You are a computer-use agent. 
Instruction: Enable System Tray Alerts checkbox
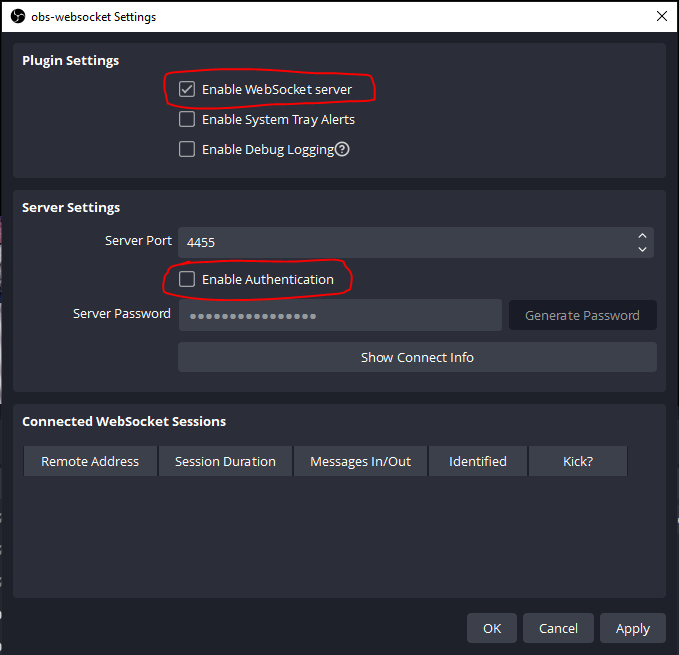tap(187, 120)
